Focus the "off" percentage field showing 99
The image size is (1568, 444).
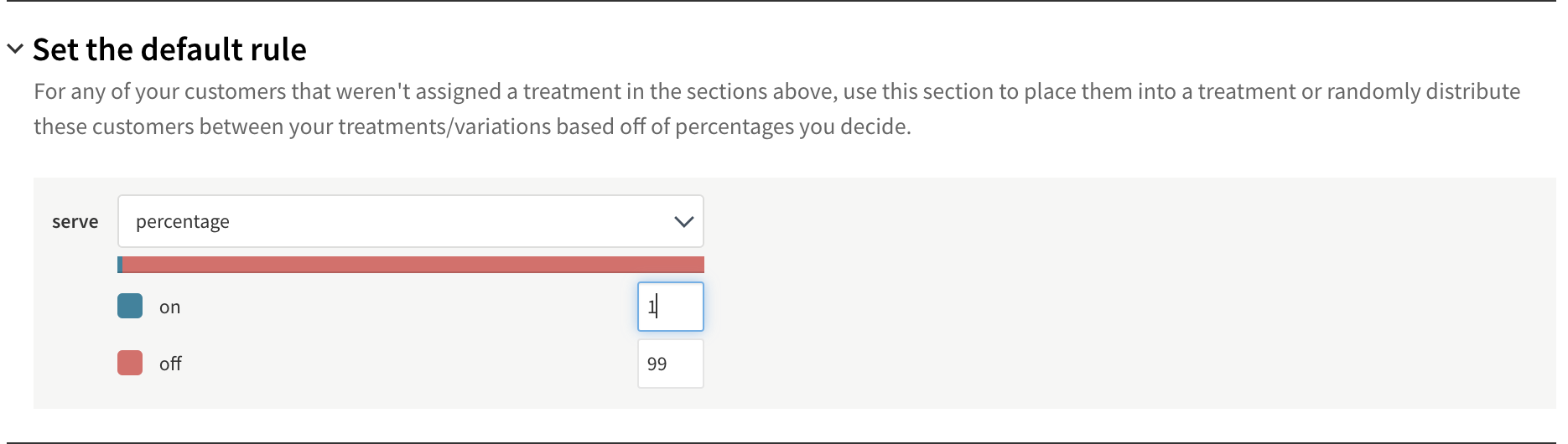point(670,364)
